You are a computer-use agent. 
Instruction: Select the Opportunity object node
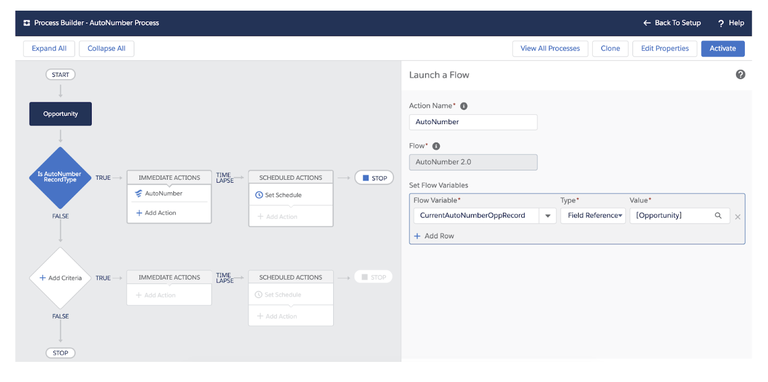pos(60,114)
